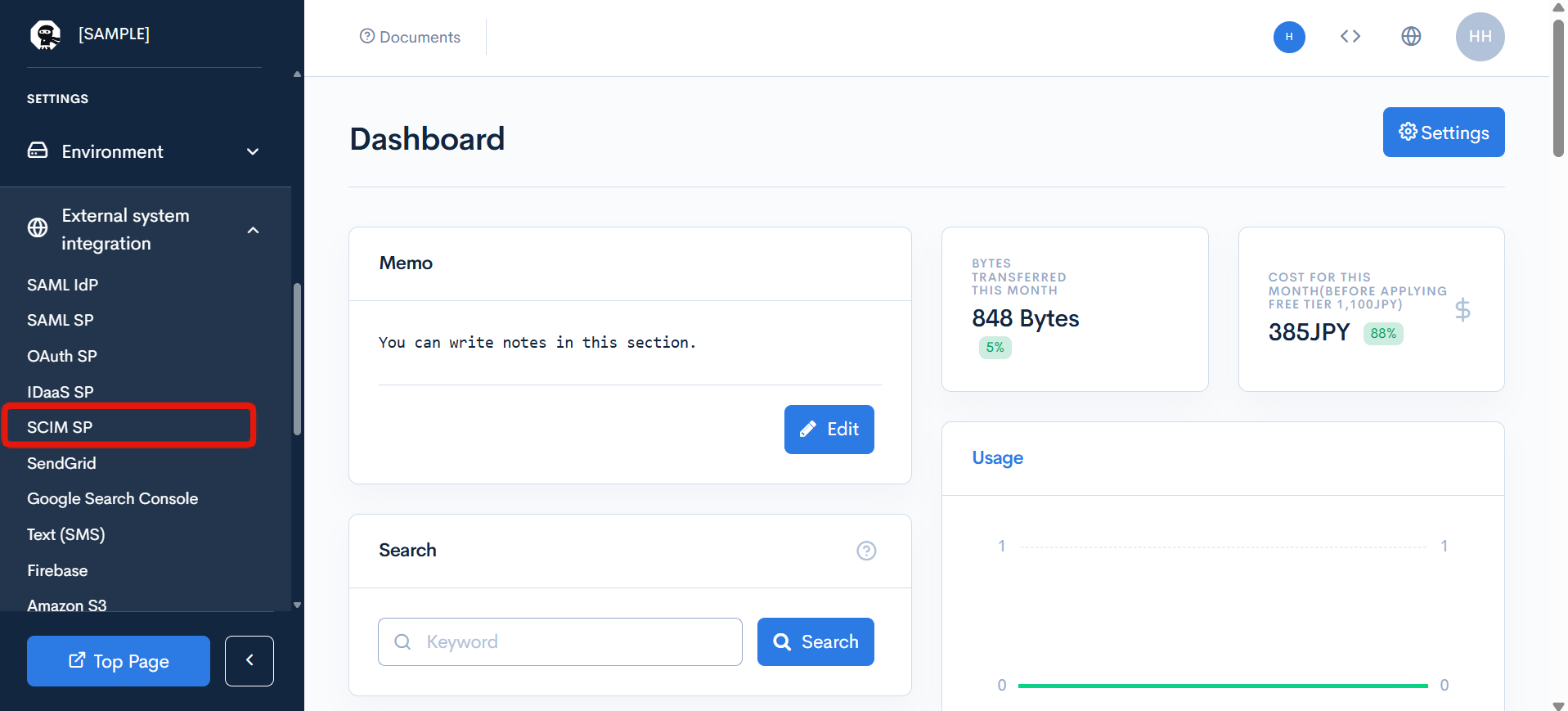Open Google Search Console integration
The image size is (1568, 711).
pos(113,498)
